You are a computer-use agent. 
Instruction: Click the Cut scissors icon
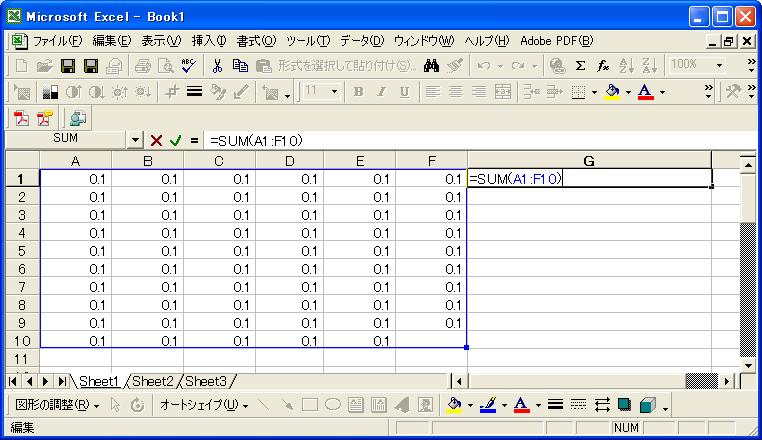[x=217, y=66]
